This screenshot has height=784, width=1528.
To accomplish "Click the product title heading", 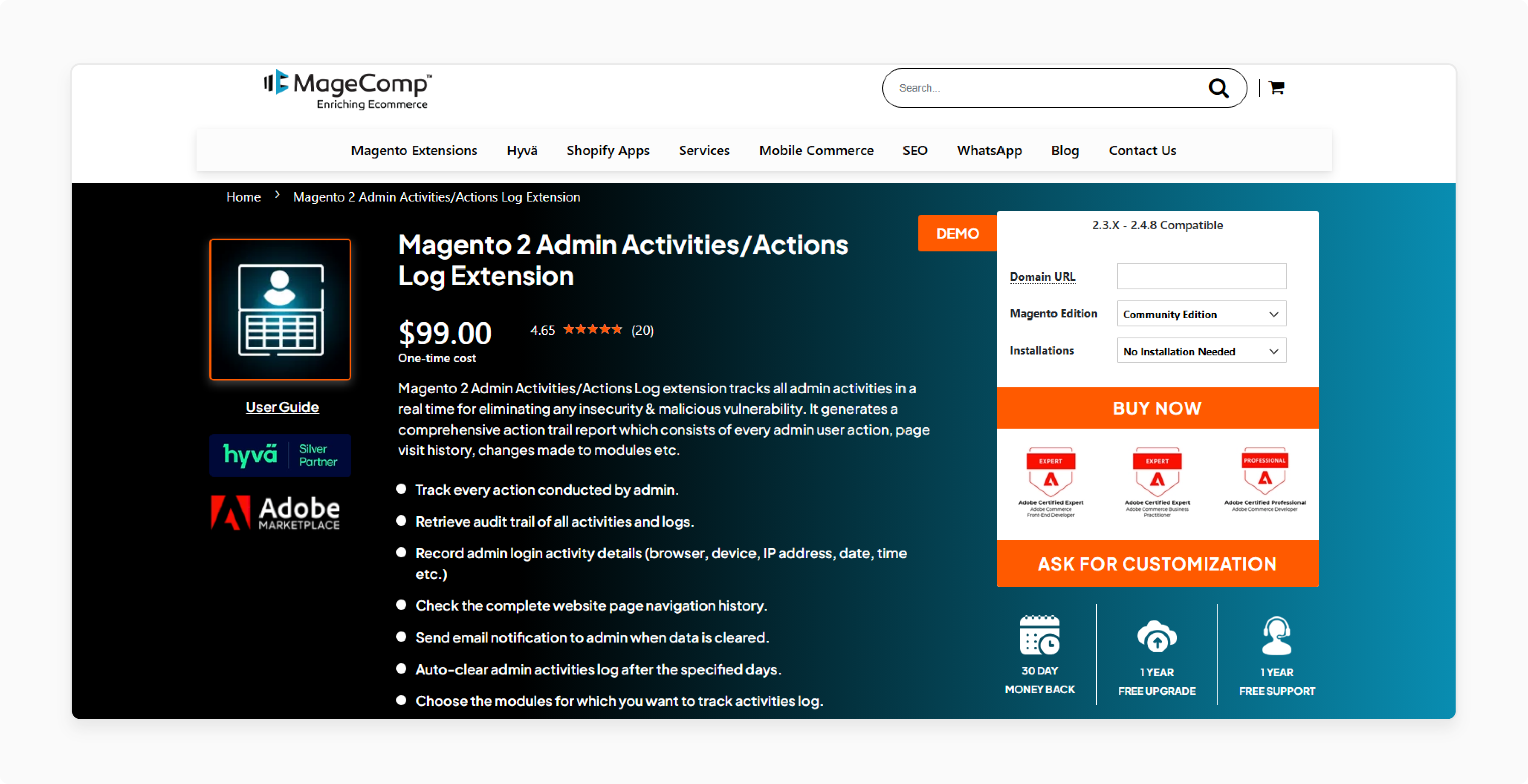I will (x=623, y=260).
